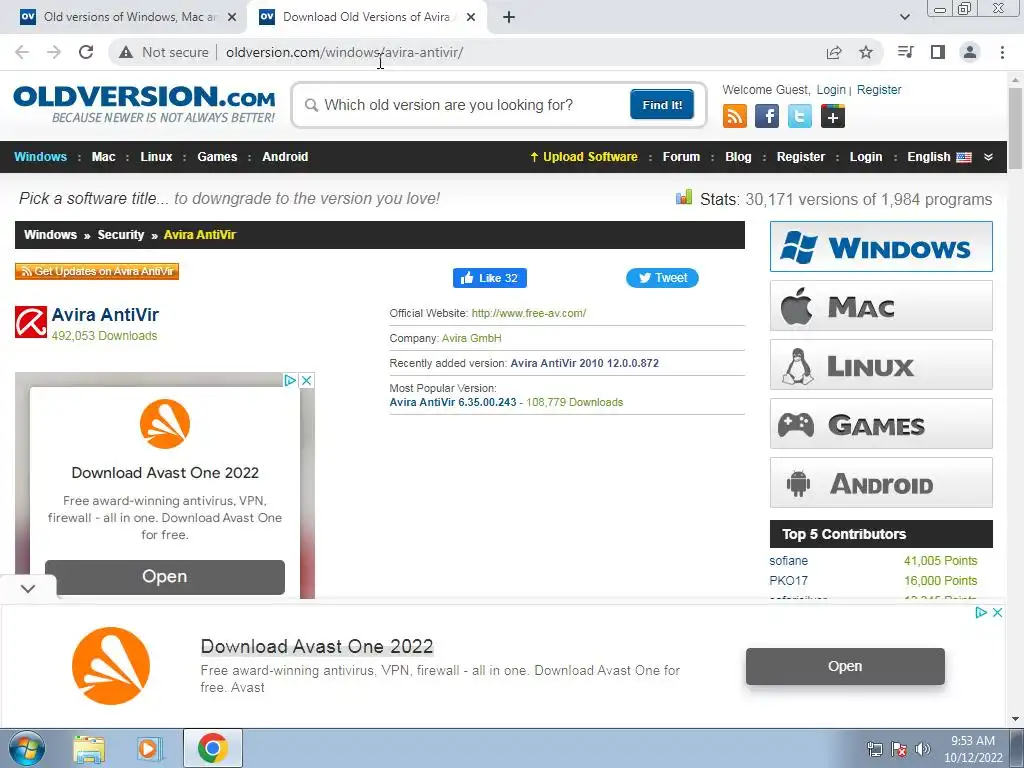Click the media control icon in Chrome toolbar
The height and width of the screenshot is (768, 1024).
tap(906, 52)
